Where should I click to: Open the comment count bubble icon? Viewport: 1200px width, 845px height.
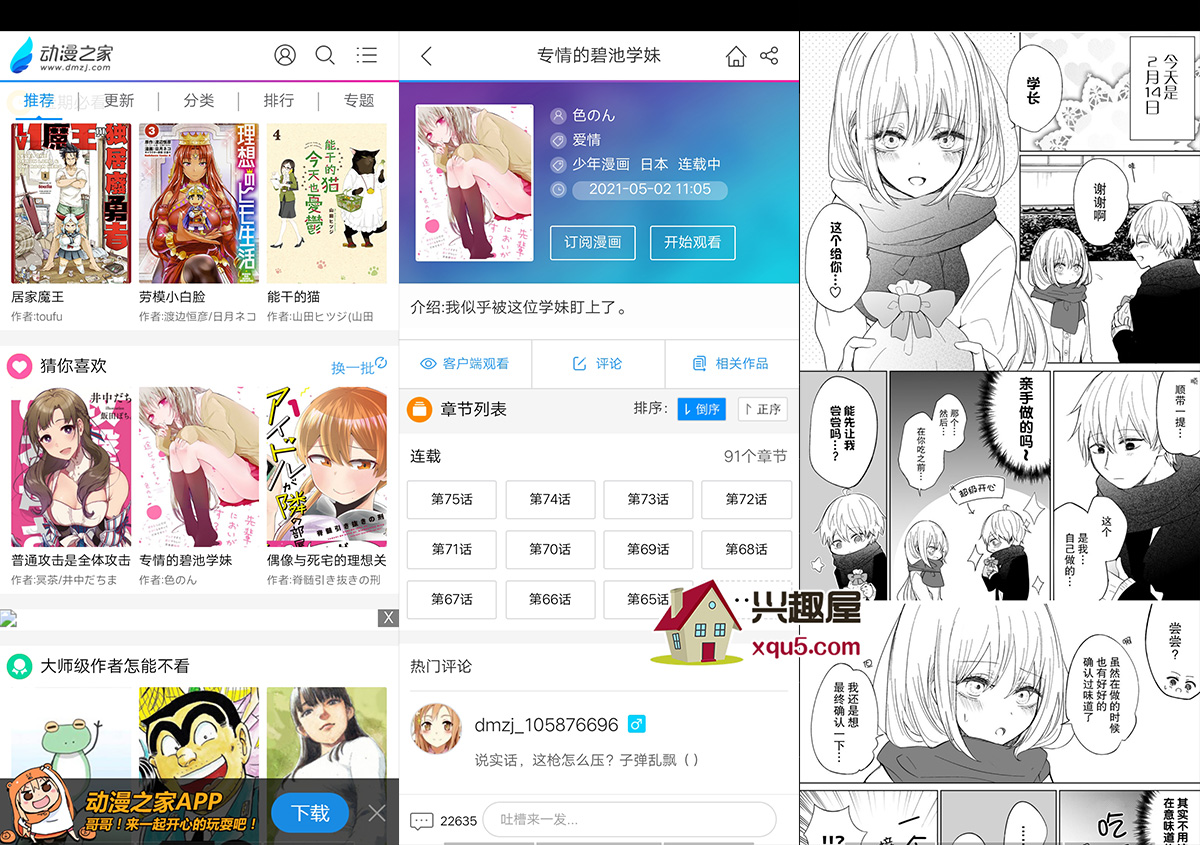pyautogui.click(x=422, y=820)
